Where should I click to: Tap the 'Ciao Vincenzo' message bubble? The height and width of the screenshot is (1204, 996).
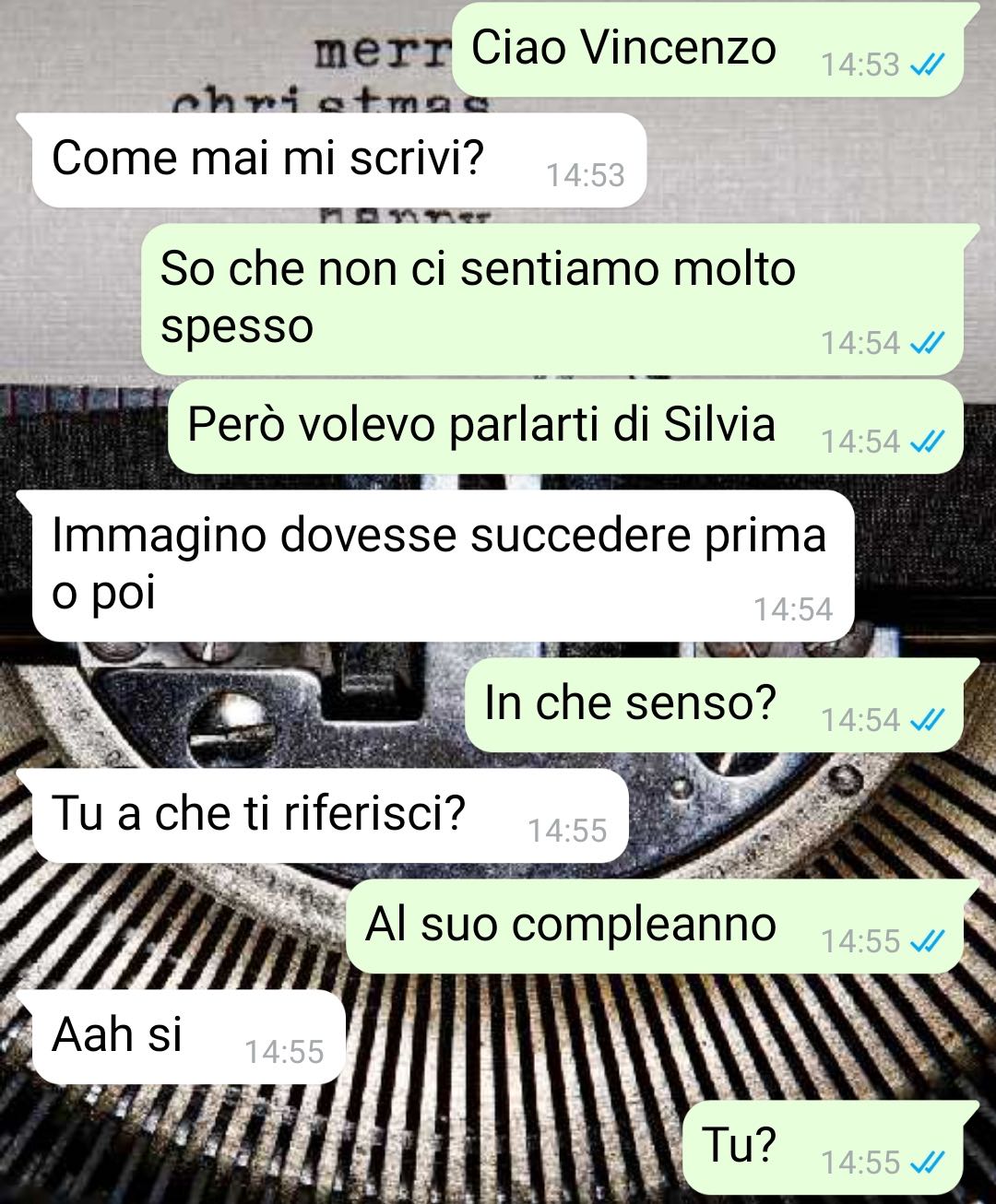coord(708,50)
